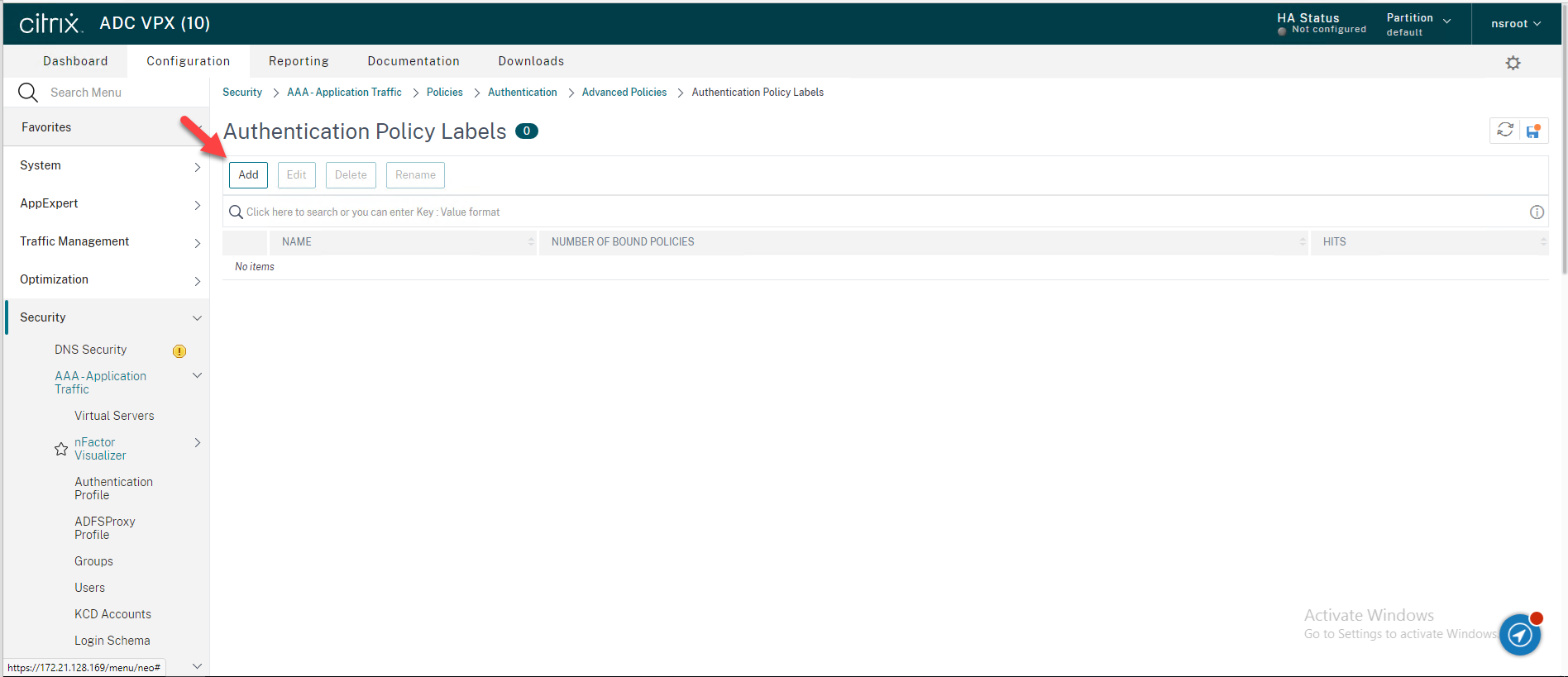Sort by Number of Bound Policies arrows
Viewport: 1568px width, 677px height.
tap(1303, 242)
